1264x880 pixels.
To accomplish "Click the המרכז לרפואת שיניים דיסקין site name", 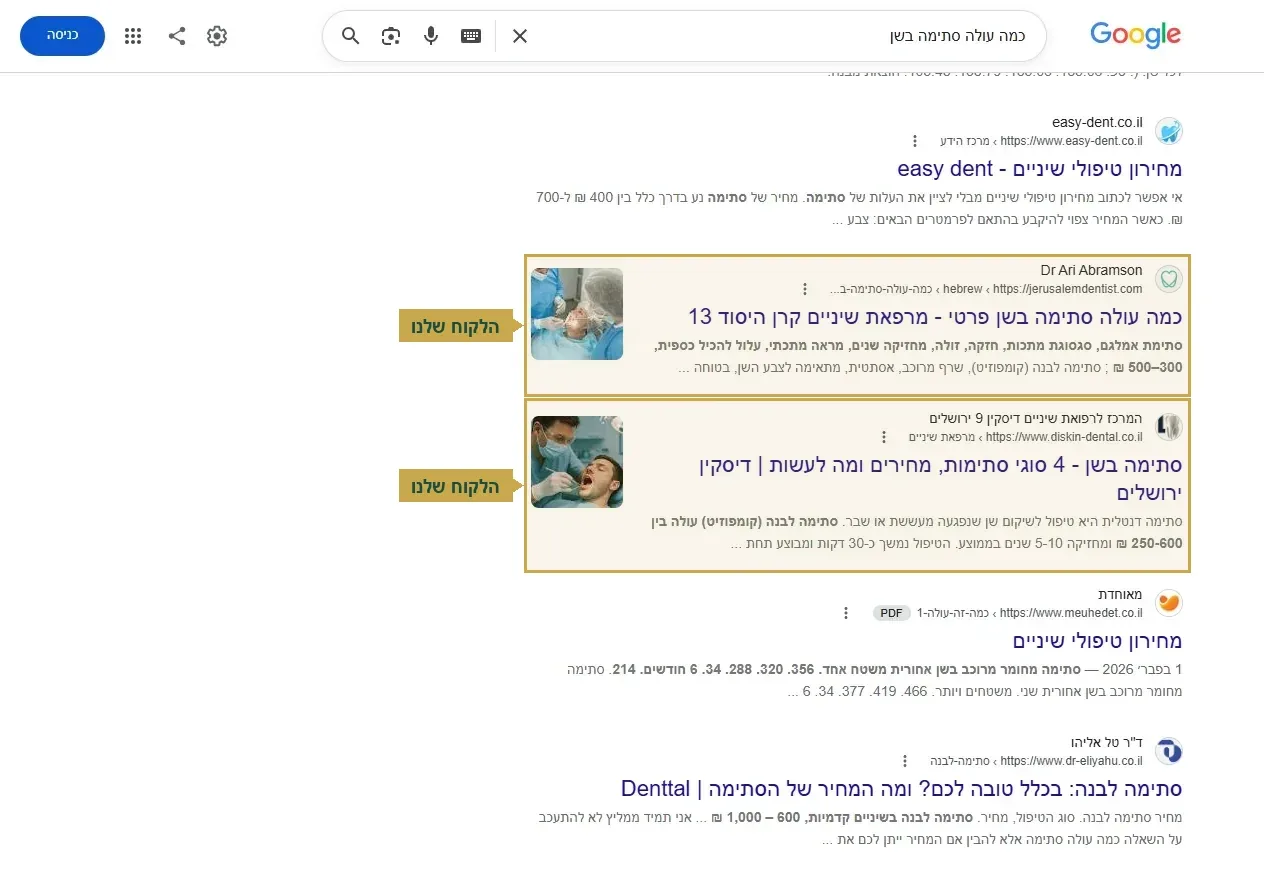I will click(1036, 418).
